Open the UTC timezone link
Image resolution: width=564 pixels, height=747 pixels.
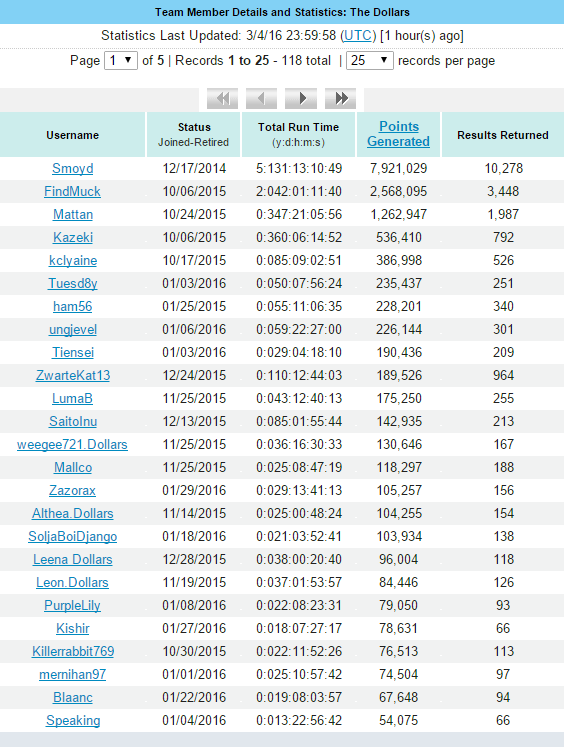click(358, 36)
